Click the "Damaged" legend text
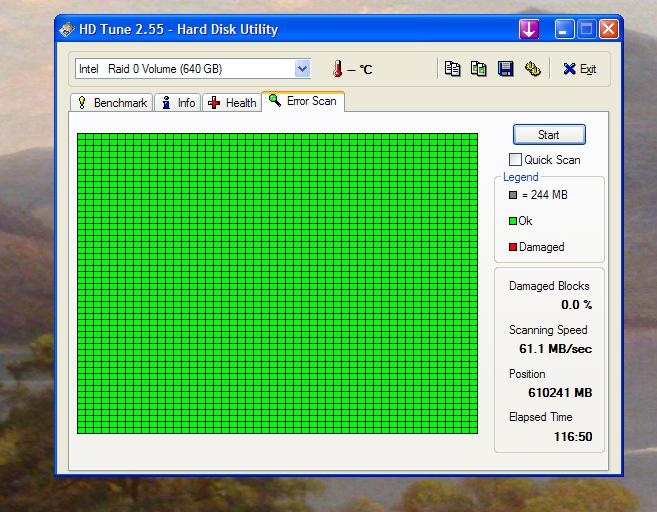 tap(541, 247)
